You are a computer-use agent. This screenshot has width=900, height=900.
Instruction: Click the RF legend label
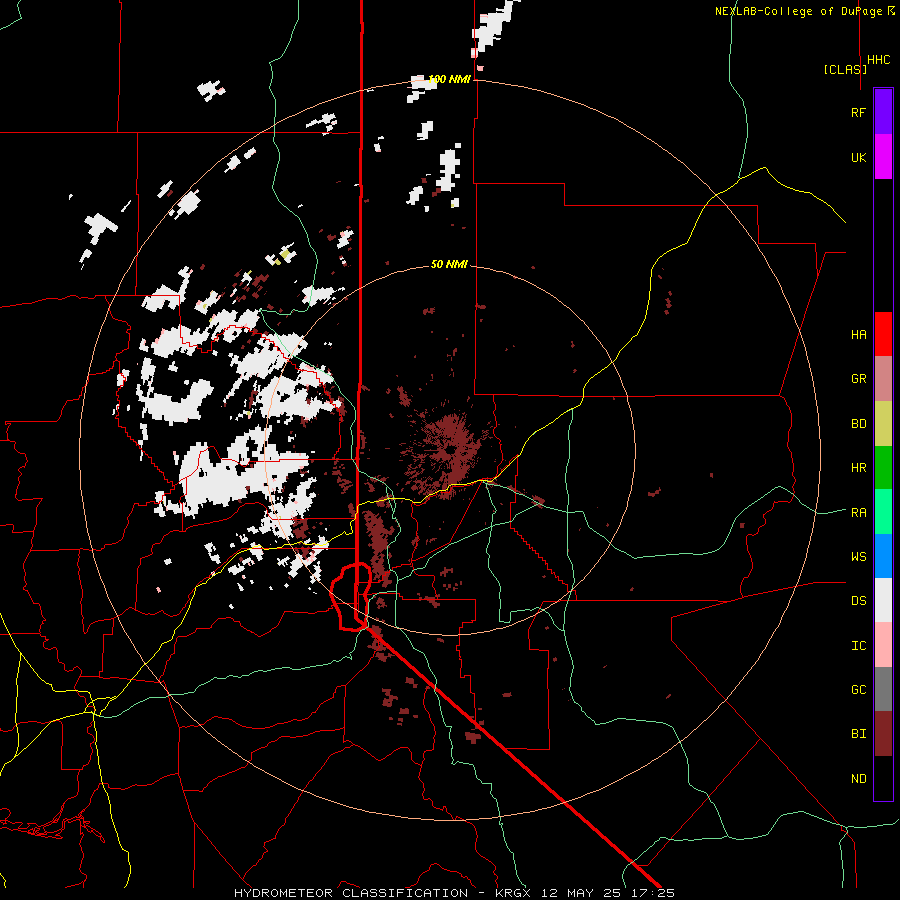pos(858,112)
